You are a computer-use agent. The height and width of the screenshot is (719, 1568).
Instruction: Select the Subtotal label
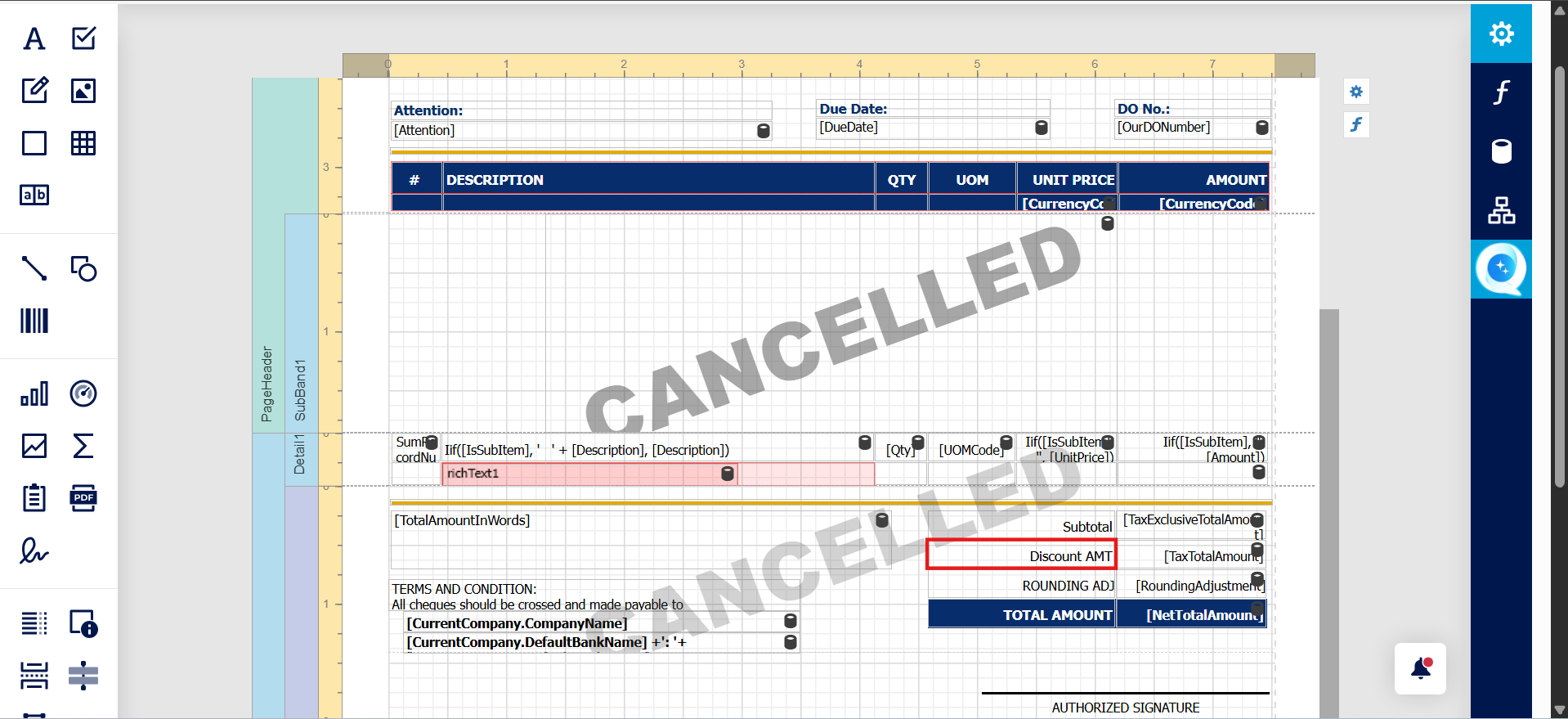(x=1022, y=527)
